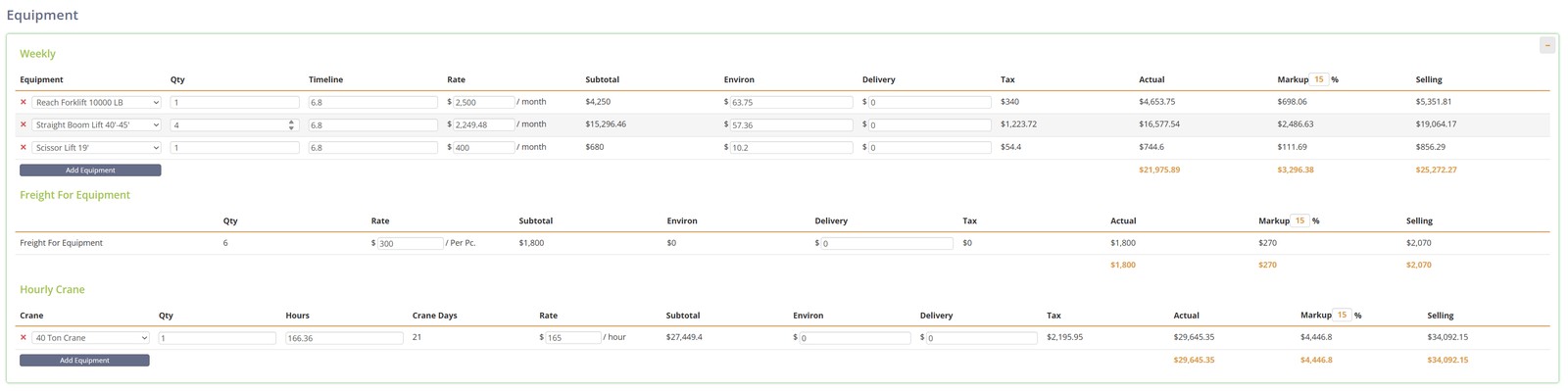Viewport: 1568px width, 391px height.
Task: Edit the 57.36 environ field
Action: coord(792,124)
